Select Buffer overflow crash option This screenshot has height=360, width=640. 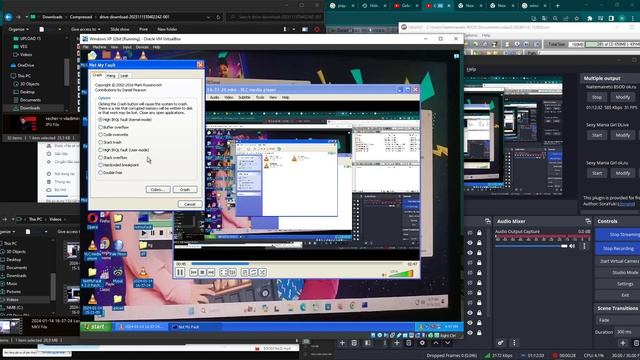113,127
